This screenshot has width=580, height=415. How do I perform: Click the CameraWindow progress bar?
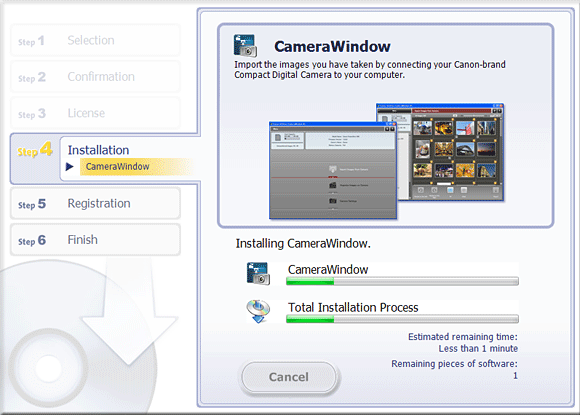pos(402,281)
